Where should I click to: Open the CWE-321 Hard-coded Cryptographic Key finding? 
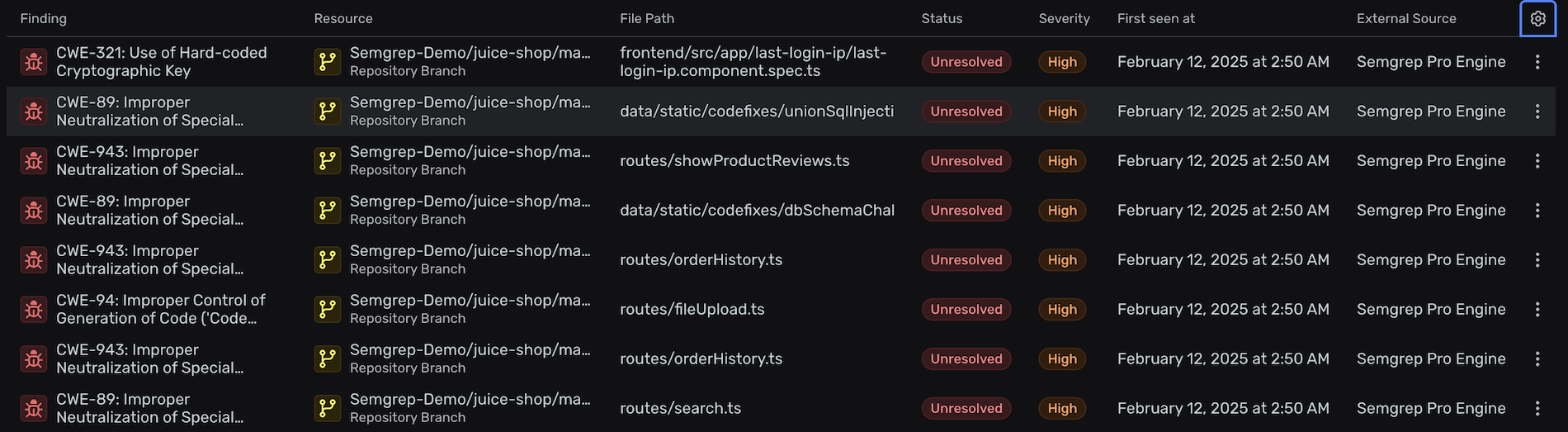(x=161, y=62)
